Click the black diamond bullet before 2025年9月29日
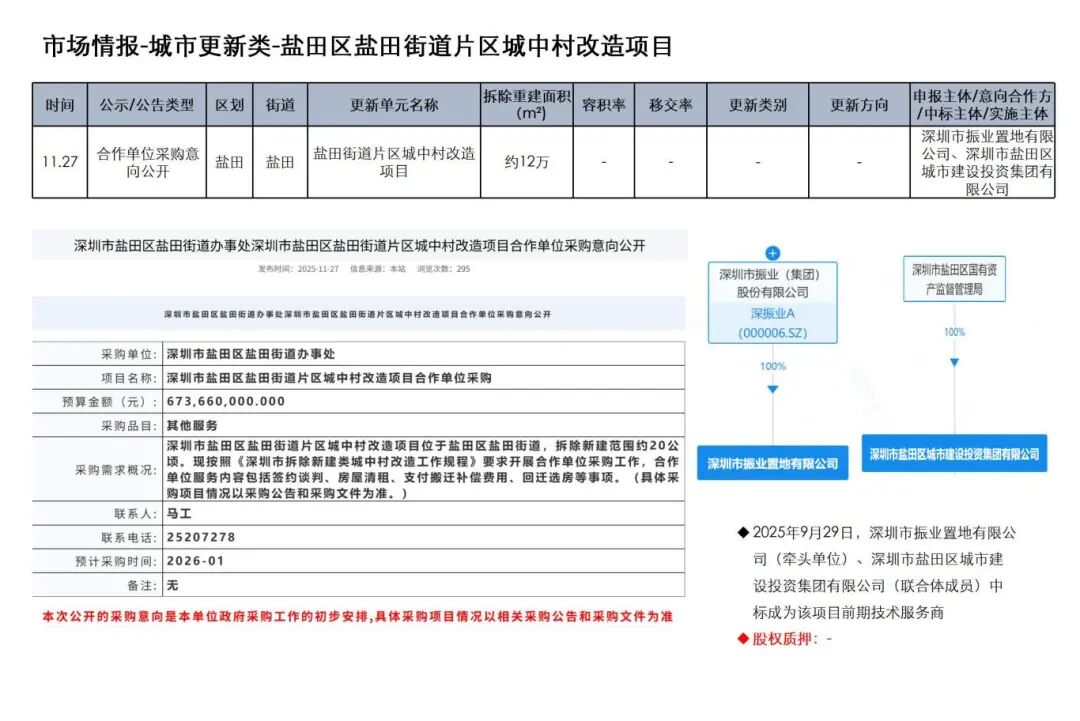This screenshot has height=721, width=1080. pos(743,533)
